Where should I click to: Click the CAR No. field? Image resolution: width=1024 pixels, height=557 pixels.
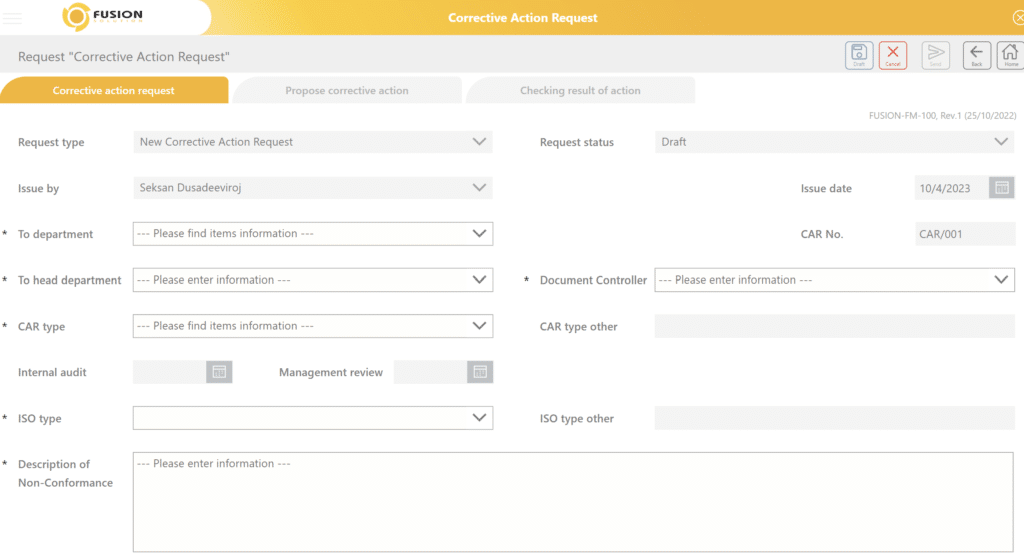click(965, 234)
